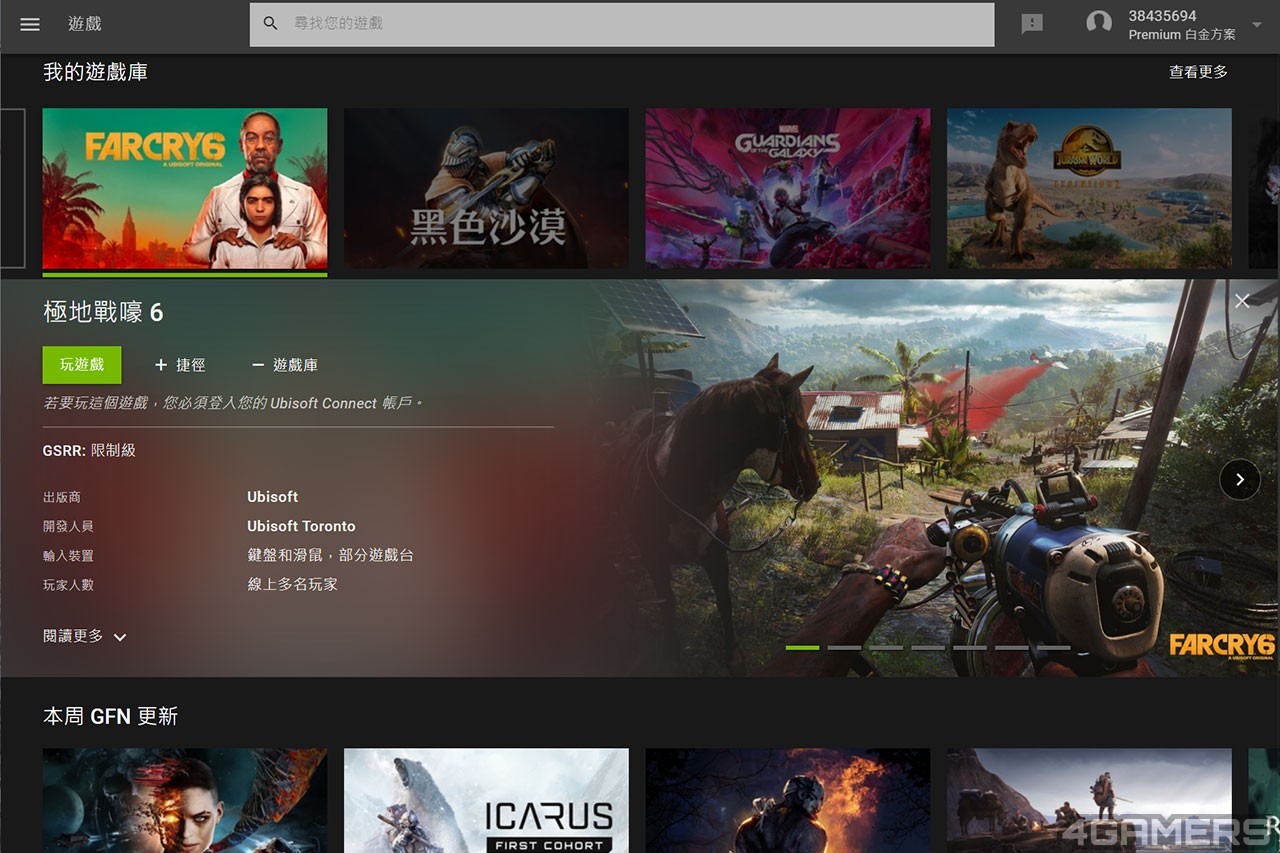Image resolution: width=1280 pixels, height=853 pixels.
Task: Click the Premium 白金方案 membership label
Action: click(x=1182, y=35)
